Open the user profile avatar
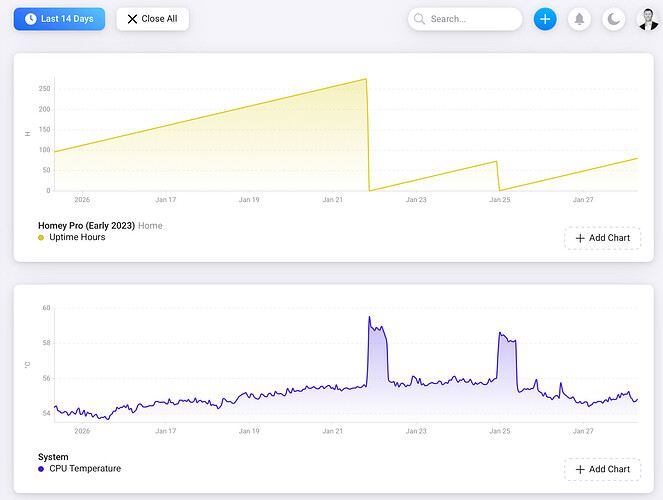Screen dimensions: 663x500 coord(648,19)
